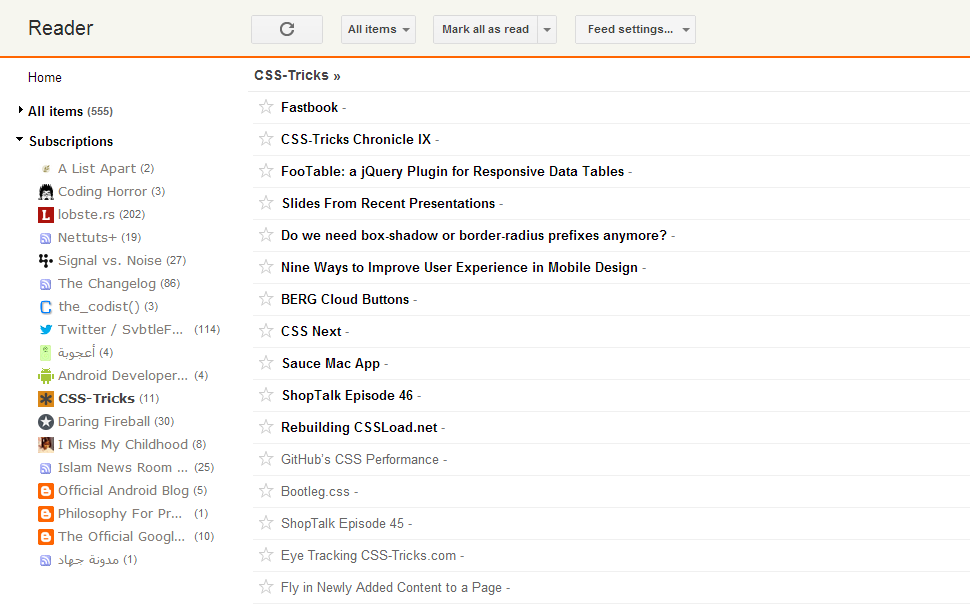Expand the All items triangle

pyautogui.click(x=20, y=110)
